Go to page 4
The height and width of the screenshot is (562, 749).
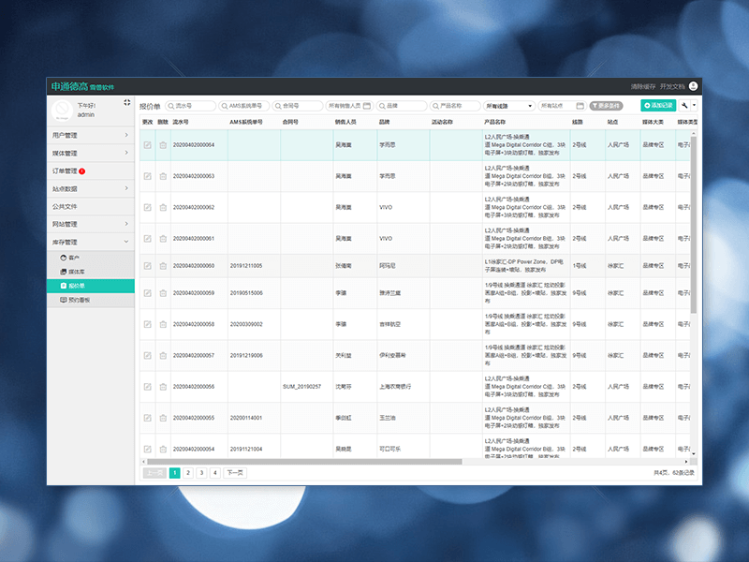215,473
